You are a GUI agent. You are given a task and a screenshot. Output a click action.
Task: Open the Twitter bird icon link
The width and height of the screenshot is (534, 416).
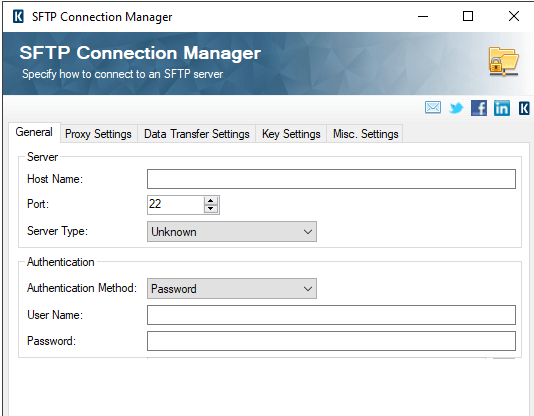pyautogui.click(x=456, y=108)
